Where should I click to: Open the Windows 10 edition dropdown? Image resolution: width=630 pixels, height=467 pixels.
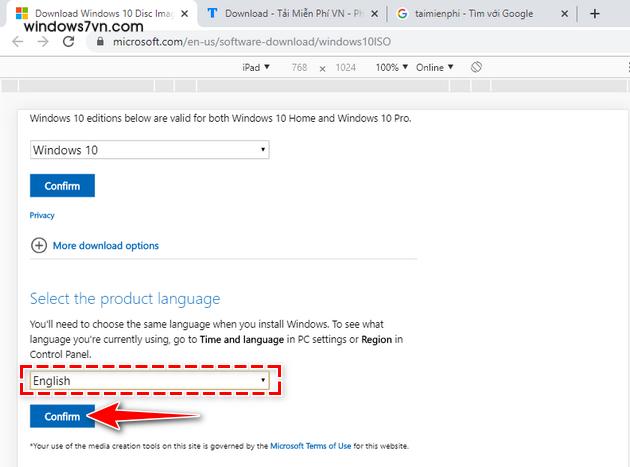coord(149,150)
